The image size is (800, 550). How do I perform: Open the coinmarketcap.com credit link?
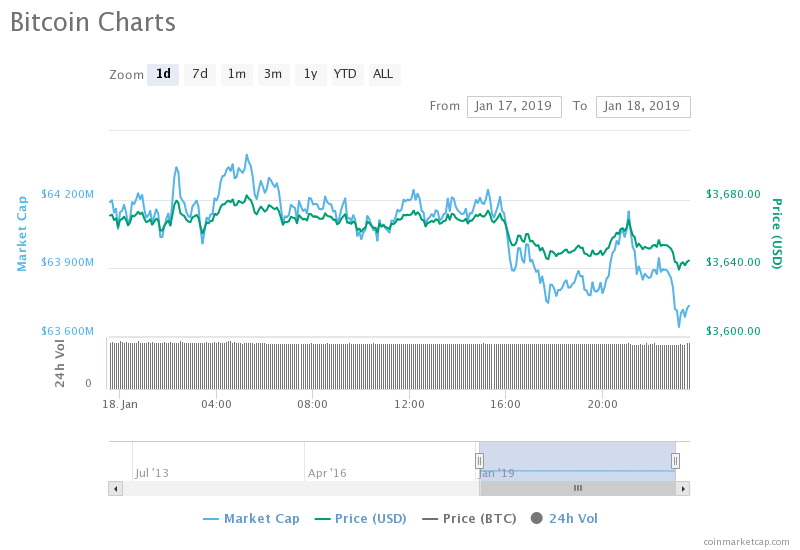pyautogui.click(x=746, y=541)
